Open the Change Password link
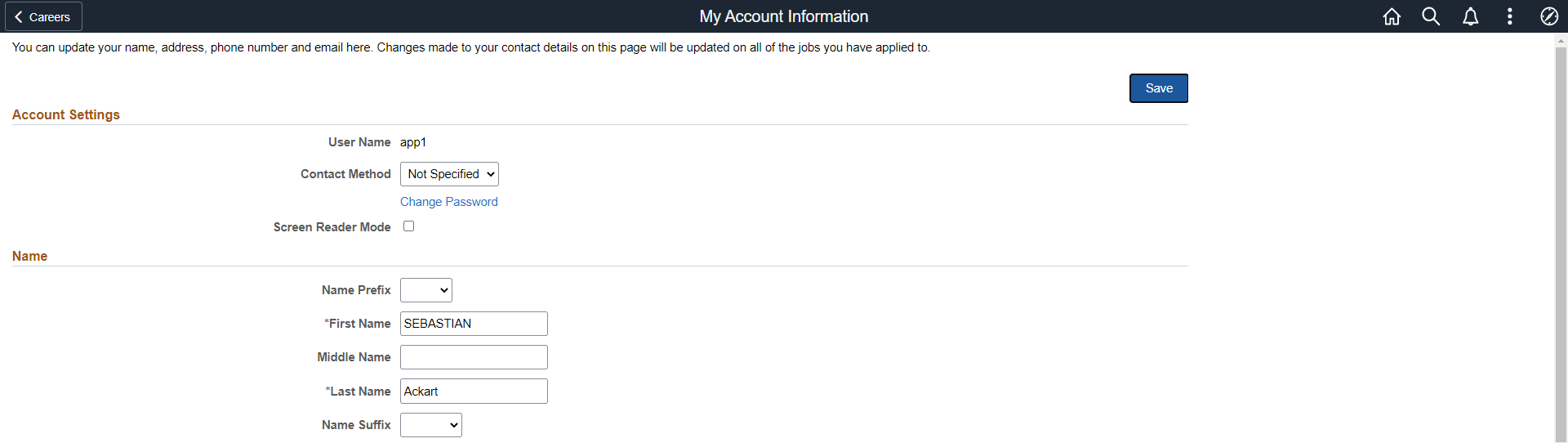This screenshot has width=1568, height=443. [448, 202]
